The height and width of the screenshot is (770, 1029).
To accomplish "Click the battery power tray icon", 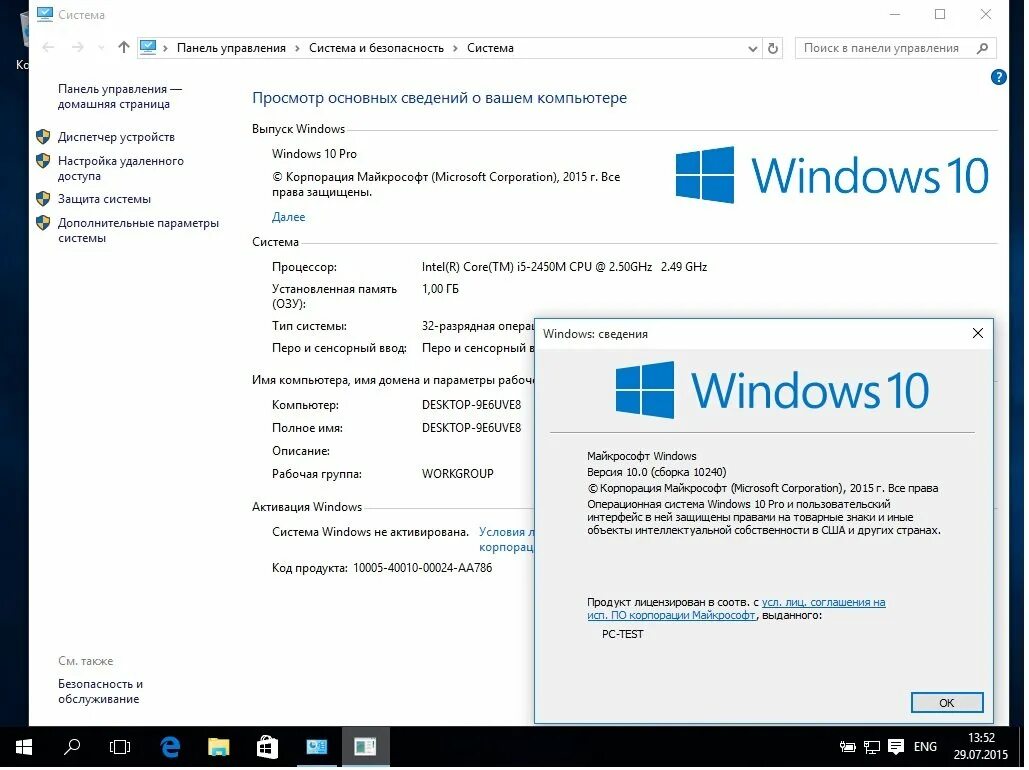I will coord(847,747).
